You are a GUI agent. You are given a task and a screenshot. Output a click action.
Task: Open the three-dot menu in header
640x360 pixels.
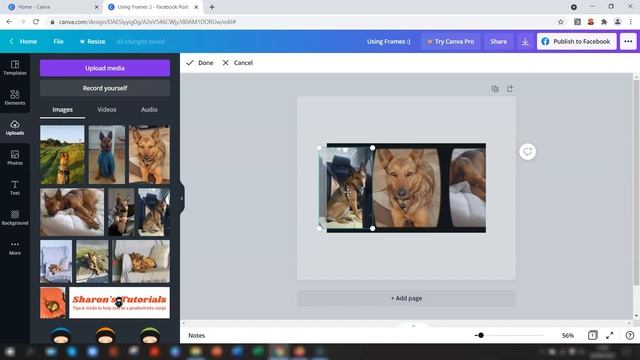pyautogui.click(x=628, y=42)
